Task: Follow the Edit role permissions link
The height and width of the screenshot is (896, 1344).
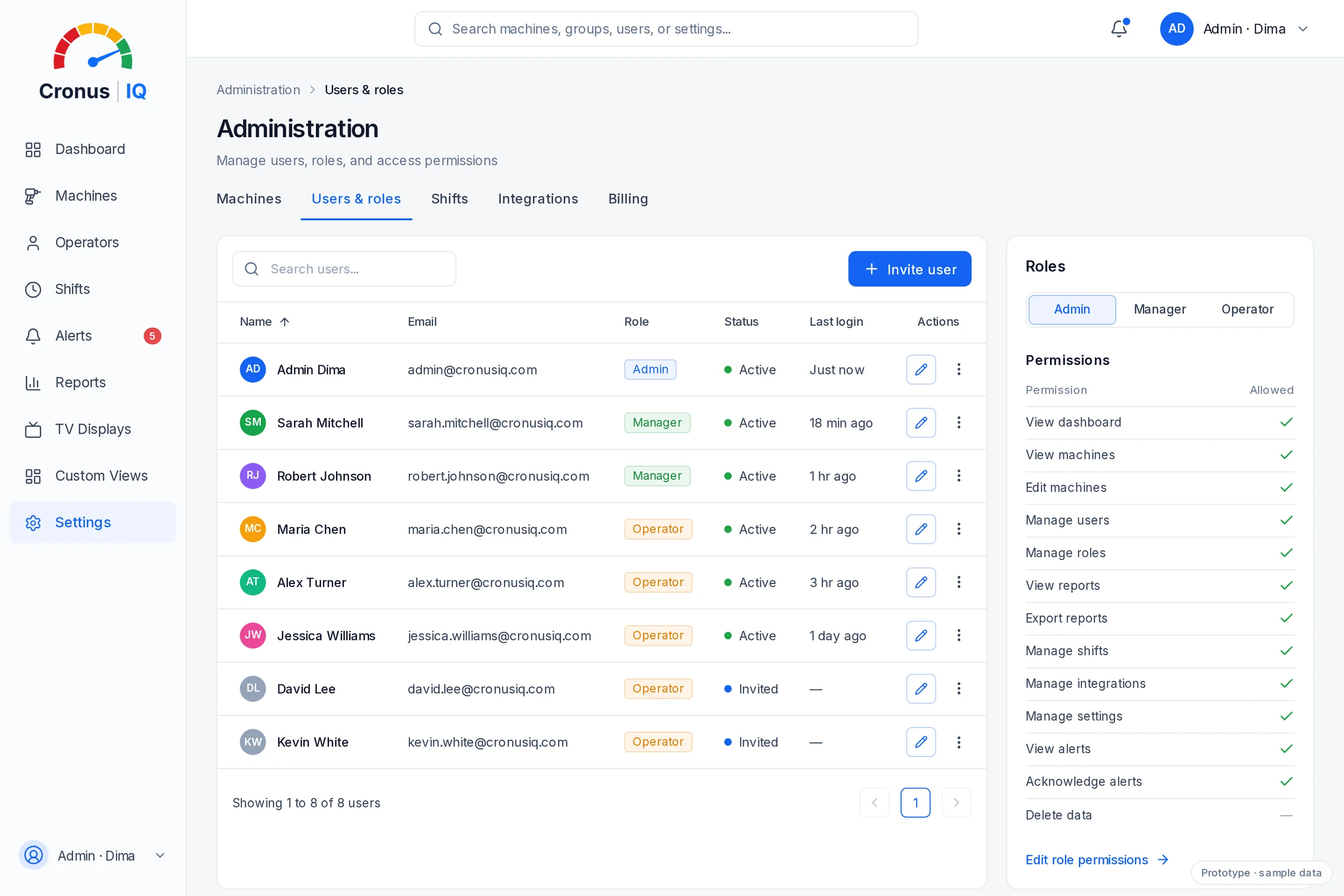Action: pyautogui.click(x=1097, y=860)
